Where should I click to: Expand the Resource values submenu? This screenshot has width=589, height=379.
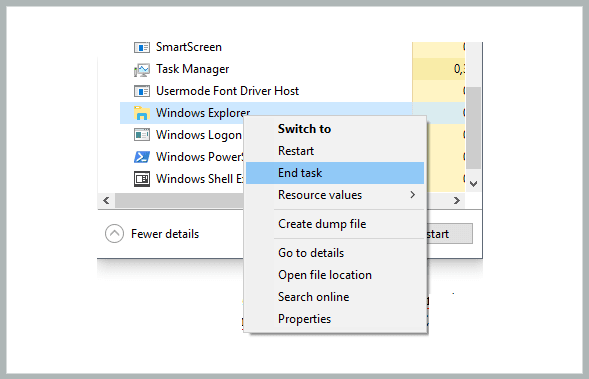point(335,195)
